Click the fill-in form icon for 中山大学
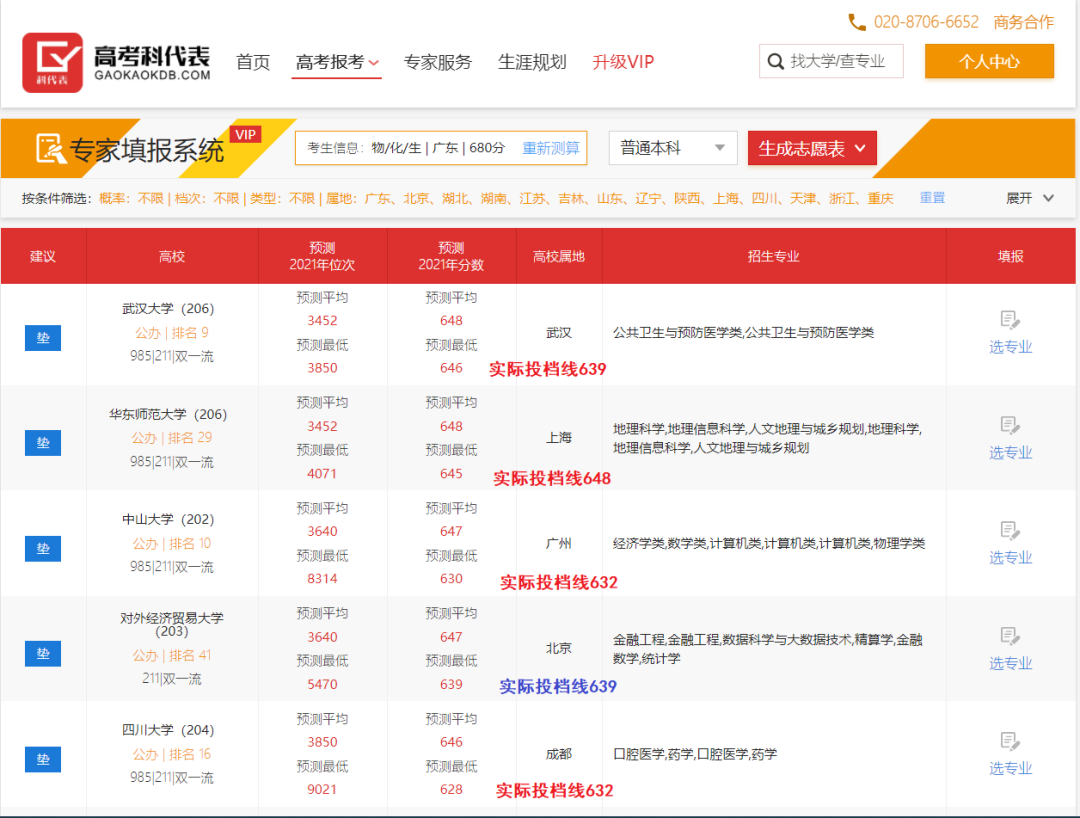The image size is (1080, 818). [x=1010, y=531]
